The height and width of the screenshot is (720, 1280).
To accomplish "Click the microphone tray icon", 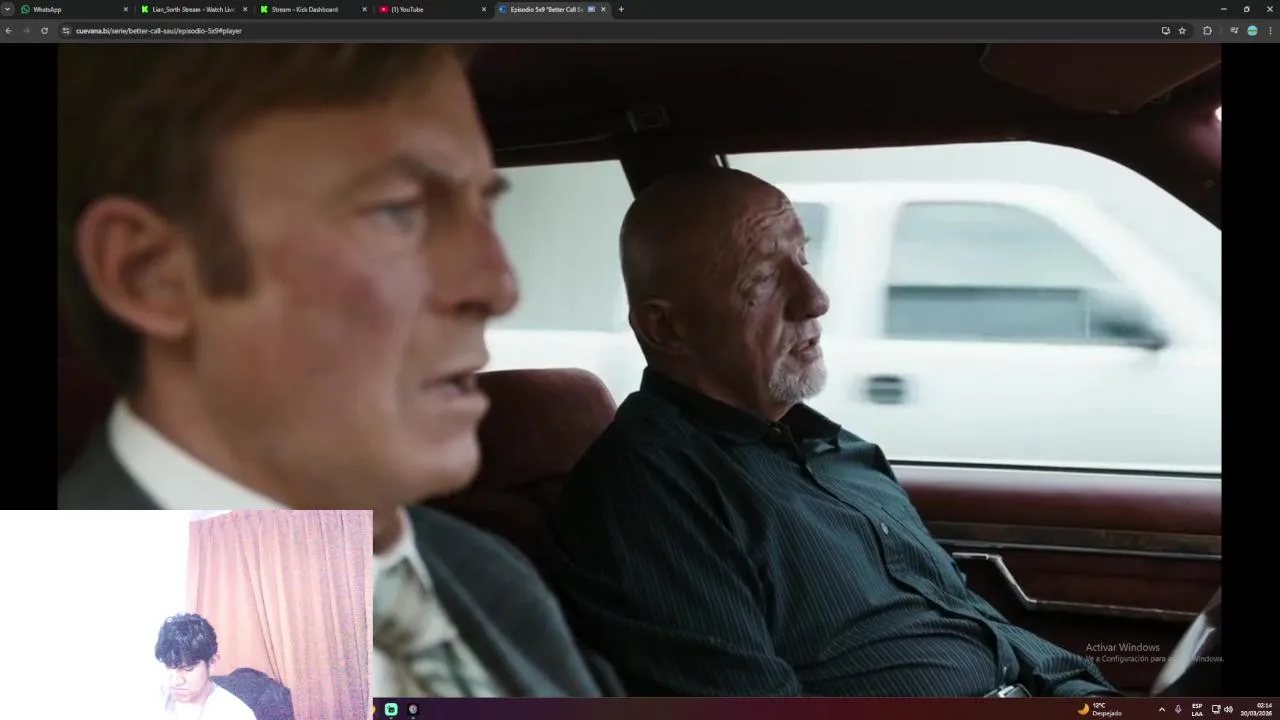I will pyautogui.click(x=1178, y=709).
